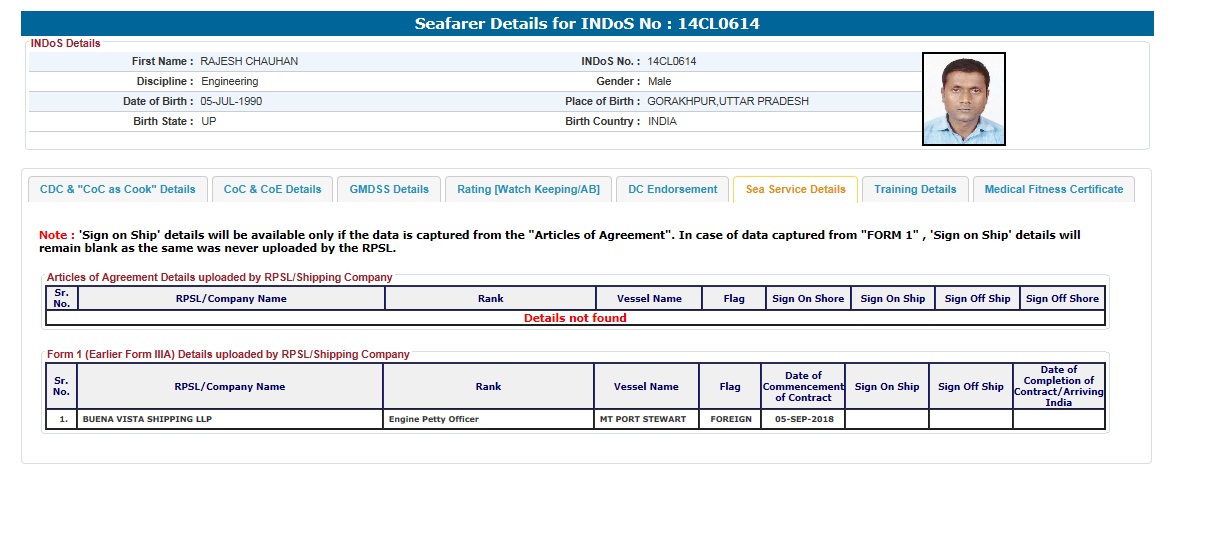
Task: Click the Sign Off Shore column header
Action: point(1062,298)
